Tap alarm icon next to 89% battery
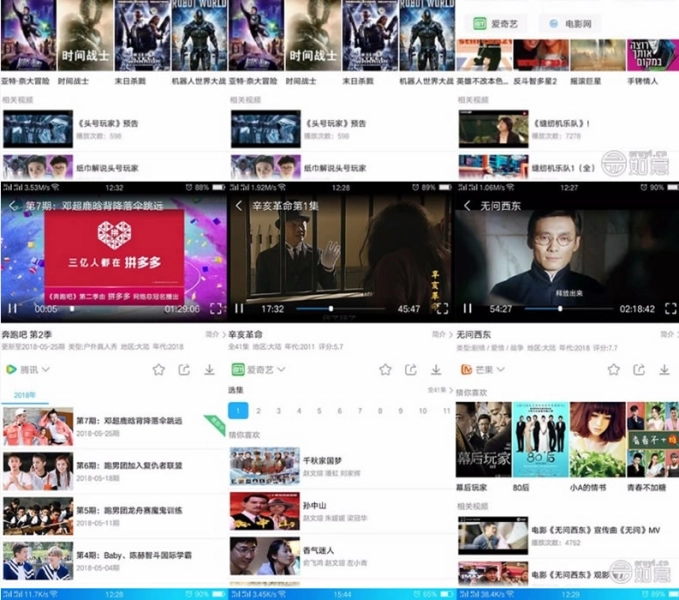 [415, 187]
